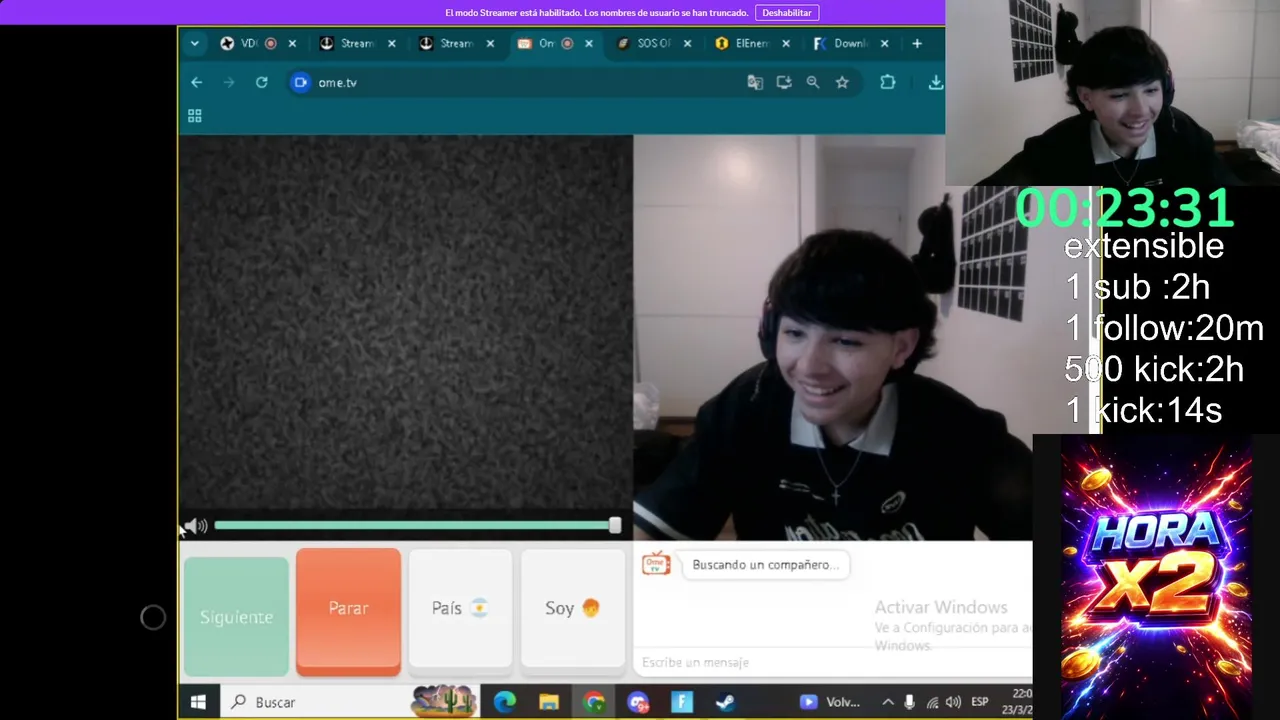Viewport: 1280px width, 720px height.
Task: Open the País country selector
Action: [x=460, y=608]
